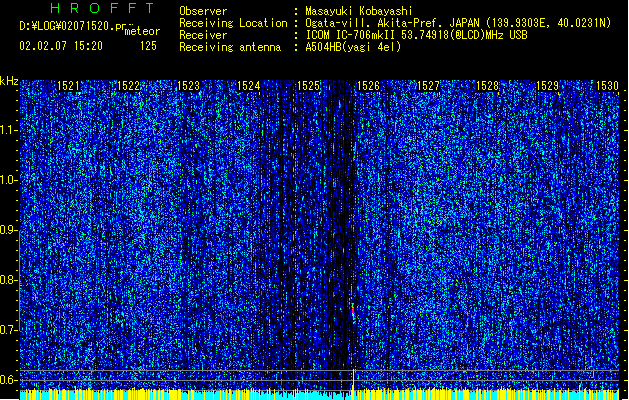Select antenna value A504HB(yagi 4el)

(353, 47)
